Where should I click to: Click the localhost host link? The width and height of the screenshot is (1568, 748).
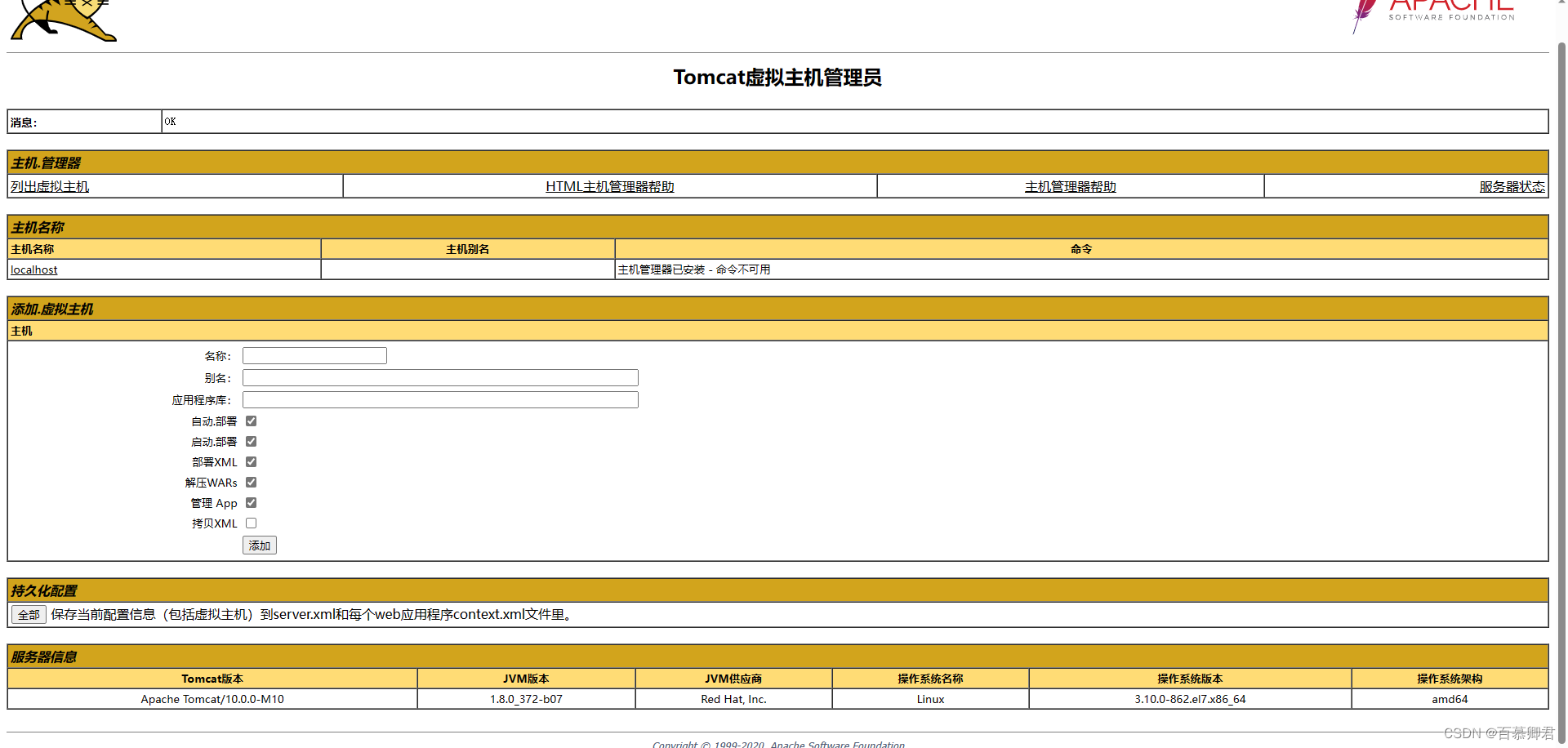click(x=34, y=269)
